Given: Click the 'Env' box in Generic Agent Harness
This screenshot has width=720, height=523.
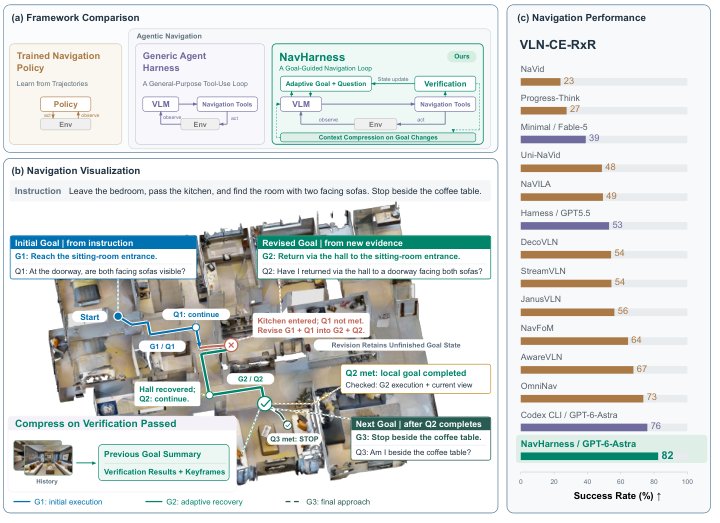Looking at the screenshot, I should pyautogui.click(x=200, y=124).
